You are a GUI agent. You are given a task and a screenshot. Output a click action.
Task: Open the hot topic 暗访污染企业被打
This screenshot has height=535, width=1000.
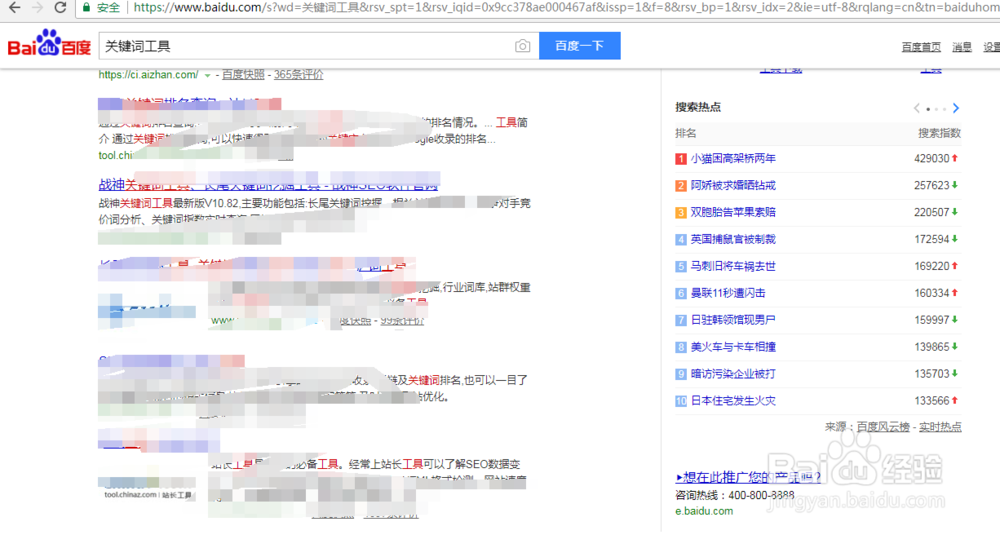733,374
